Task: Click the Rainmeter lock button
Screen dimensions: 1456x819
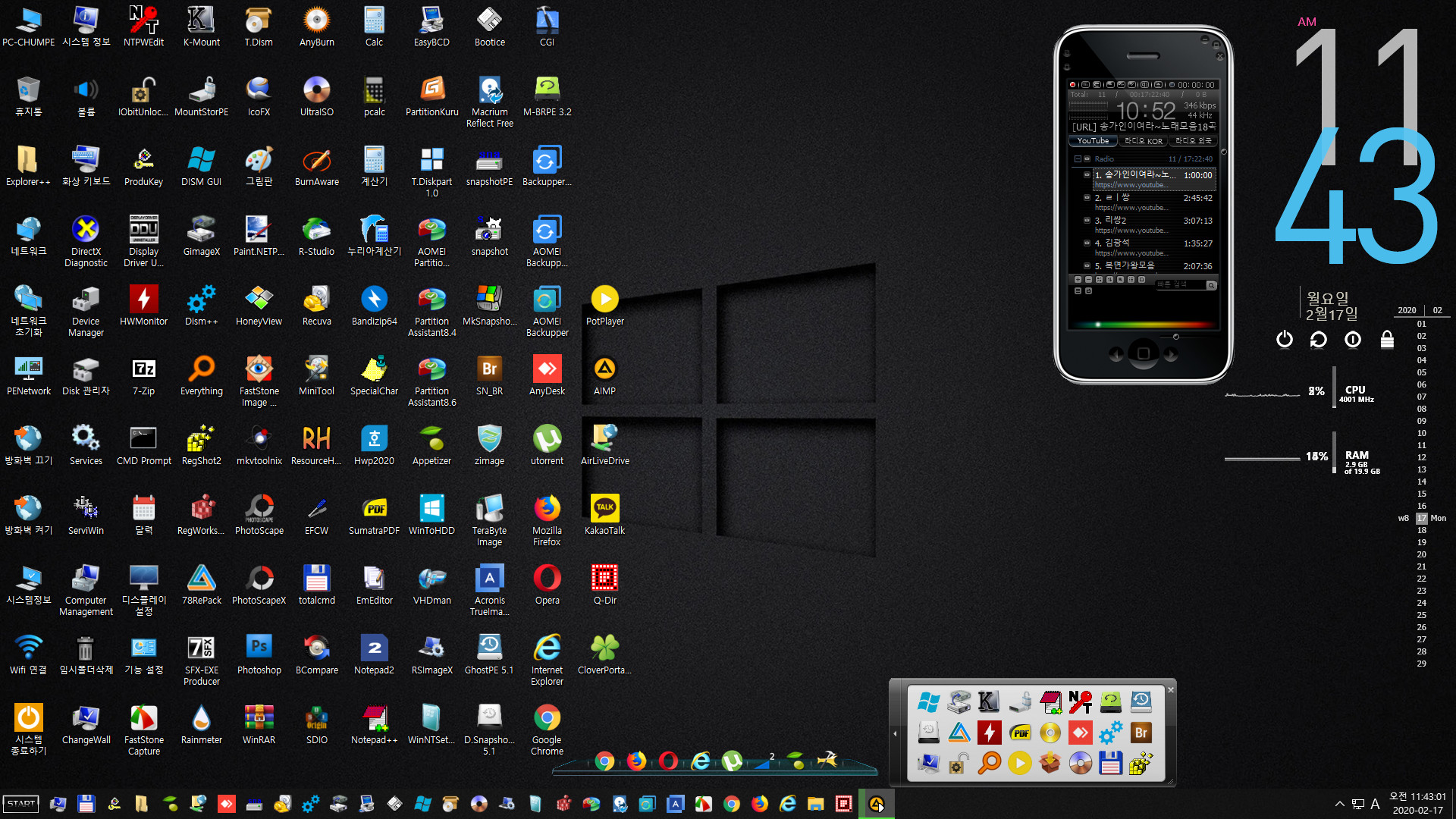Action: pos(1387,339)
